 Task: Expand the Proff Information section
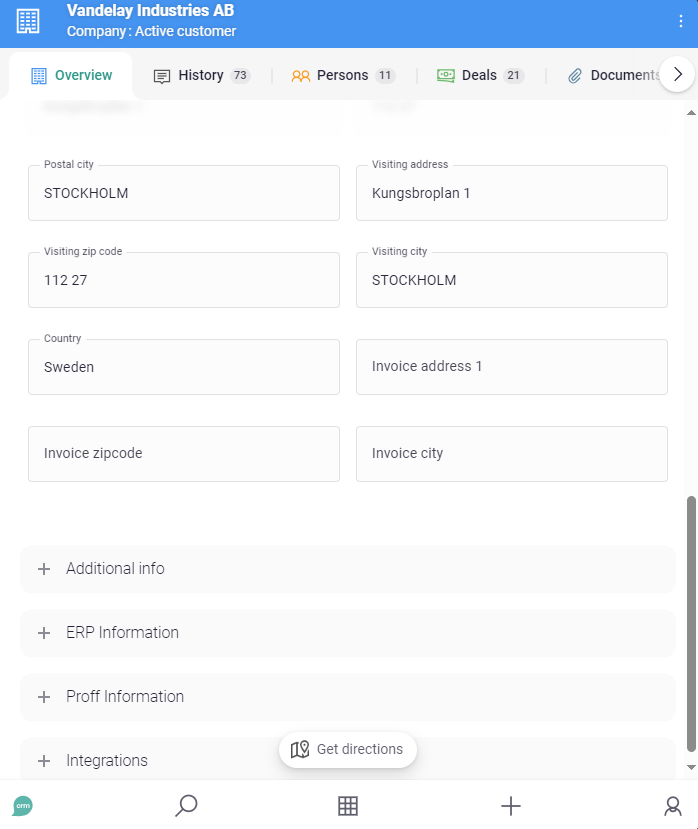[347, 697]
